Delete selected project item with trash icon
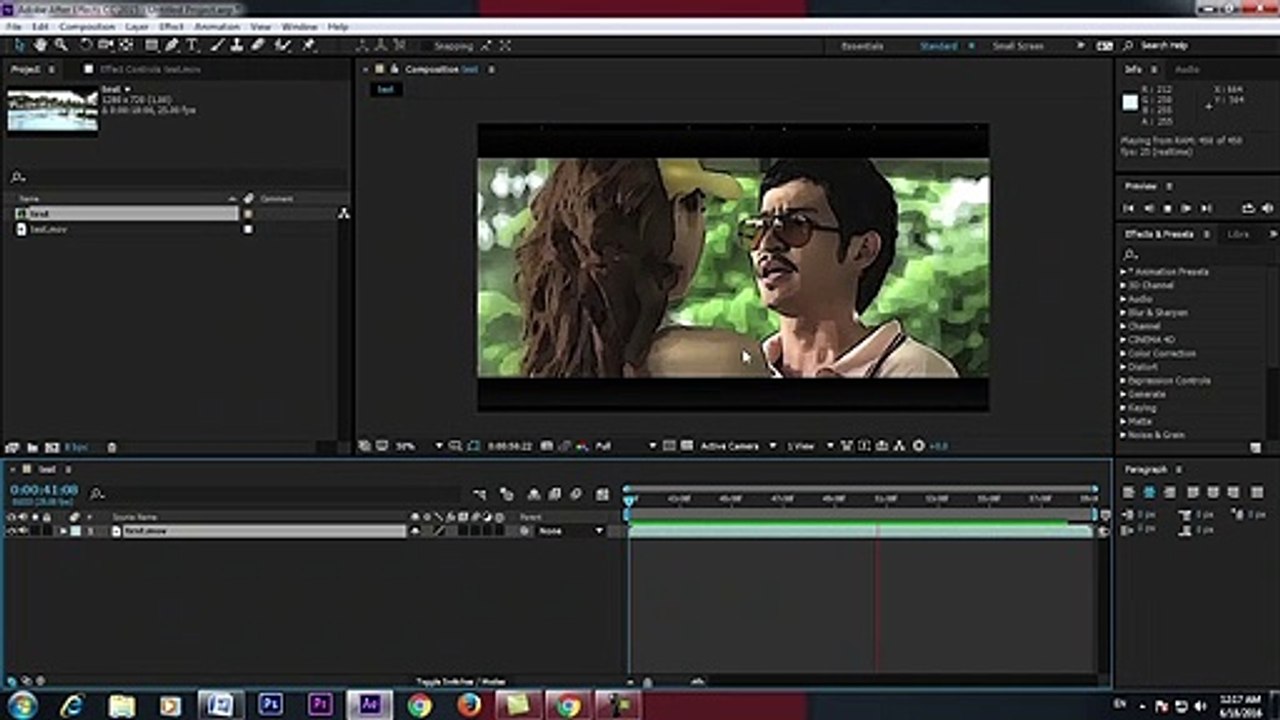The height and width of the screenshot is (720, 1280). pos(112,447)
